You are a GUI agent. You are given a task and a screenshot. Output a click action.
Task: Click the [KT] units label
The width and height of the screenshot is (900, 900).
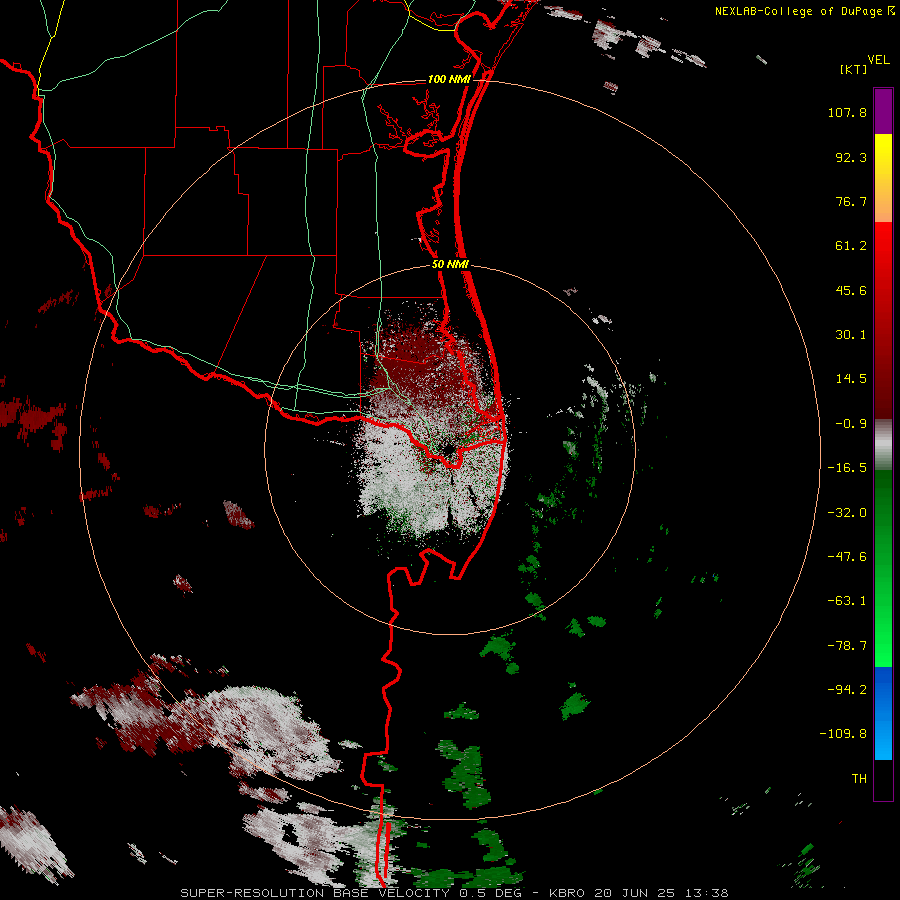pyautogui.click(x=853, y=69)
